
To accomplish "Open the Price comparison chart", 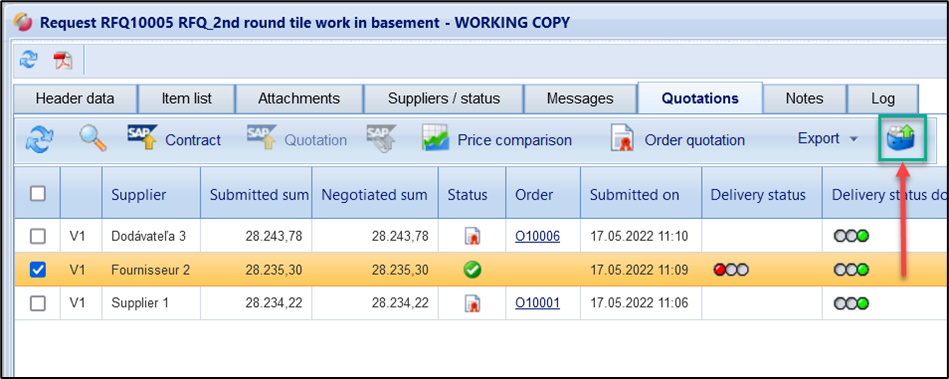I will 496,140.
